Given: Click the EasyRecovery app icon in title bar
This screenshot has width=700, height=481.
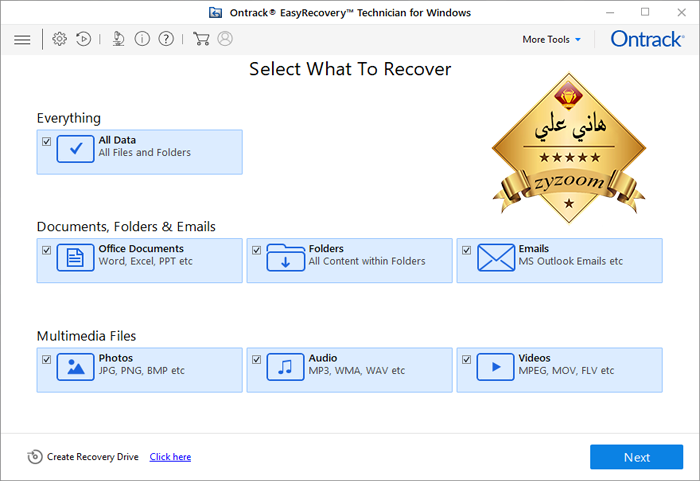Looking at the screenshot, I should (x=216, y=13).
